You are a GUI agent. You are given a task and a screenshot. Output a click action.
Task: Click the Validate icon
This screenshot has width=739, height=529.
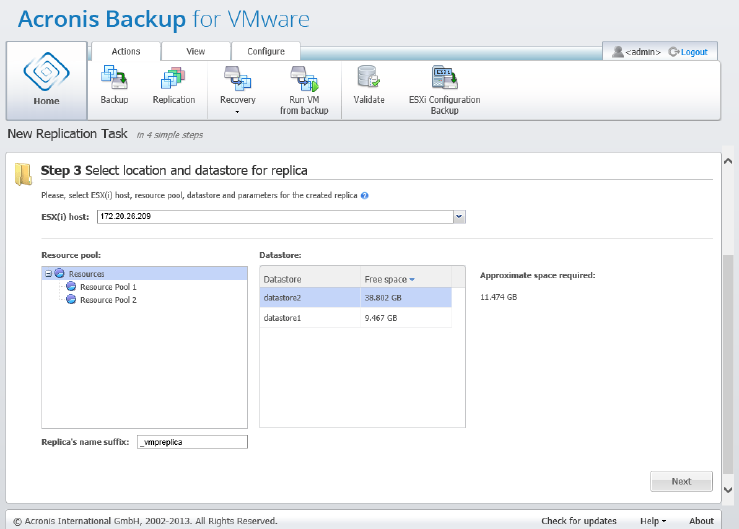point(369,79)
